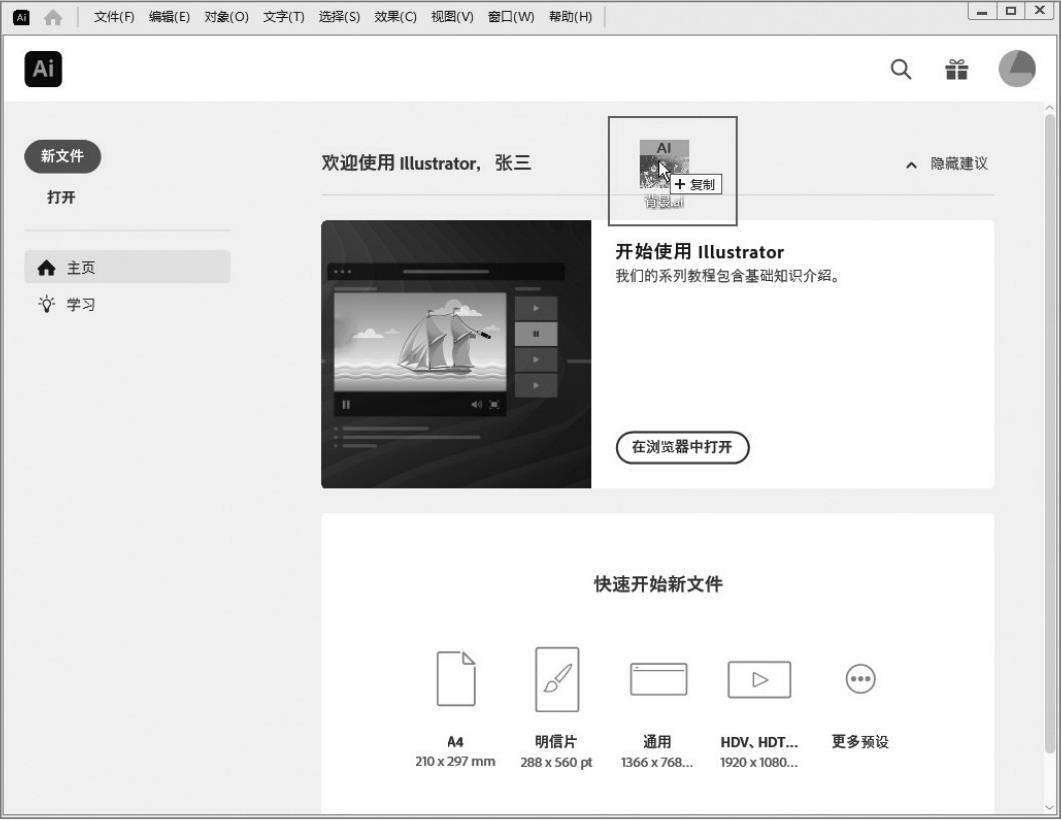Click the small Ai icon in the title bar
This screenshot has height=820, width=1062.
click(21, 17)
